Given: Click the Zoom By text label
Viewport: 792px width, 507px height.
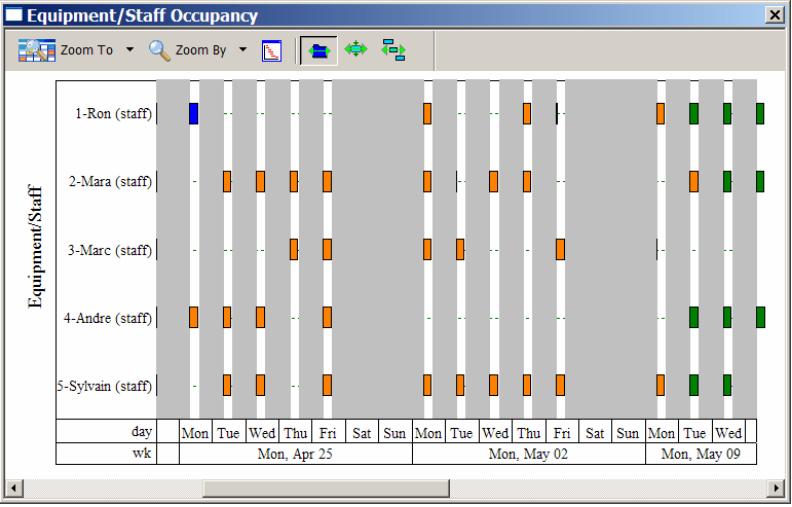Looking at the screenshot, I should click(204, 50).
